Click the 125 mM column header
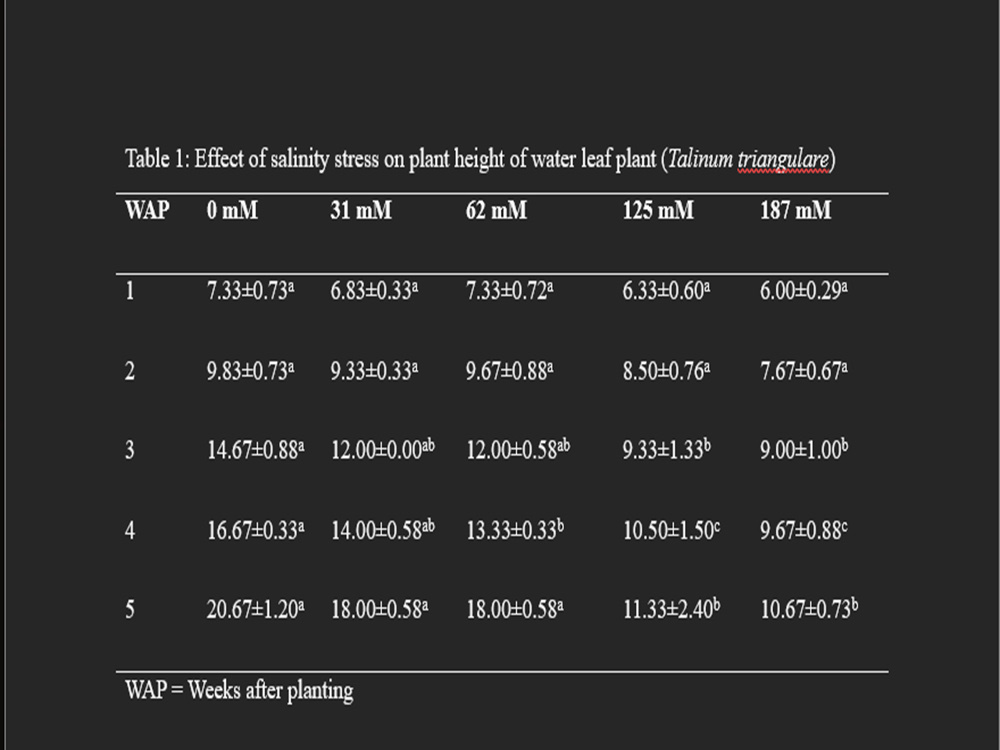The image size is (1000, 750). pyautogui.click(x=658, y=210)
